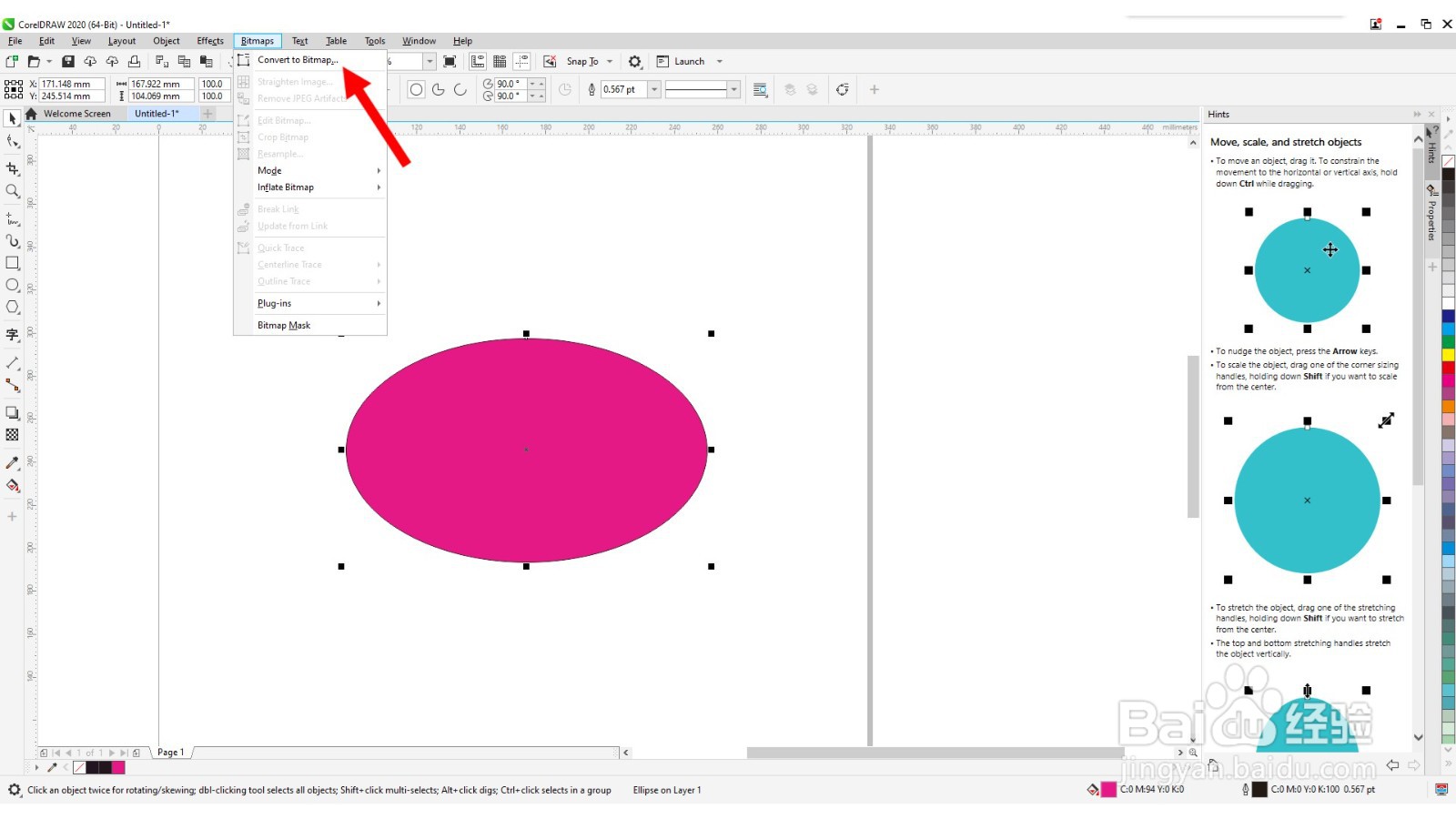Select the Interactive Fill bucket tool
The image size is (1456, 819).
(x=13, y=485)
